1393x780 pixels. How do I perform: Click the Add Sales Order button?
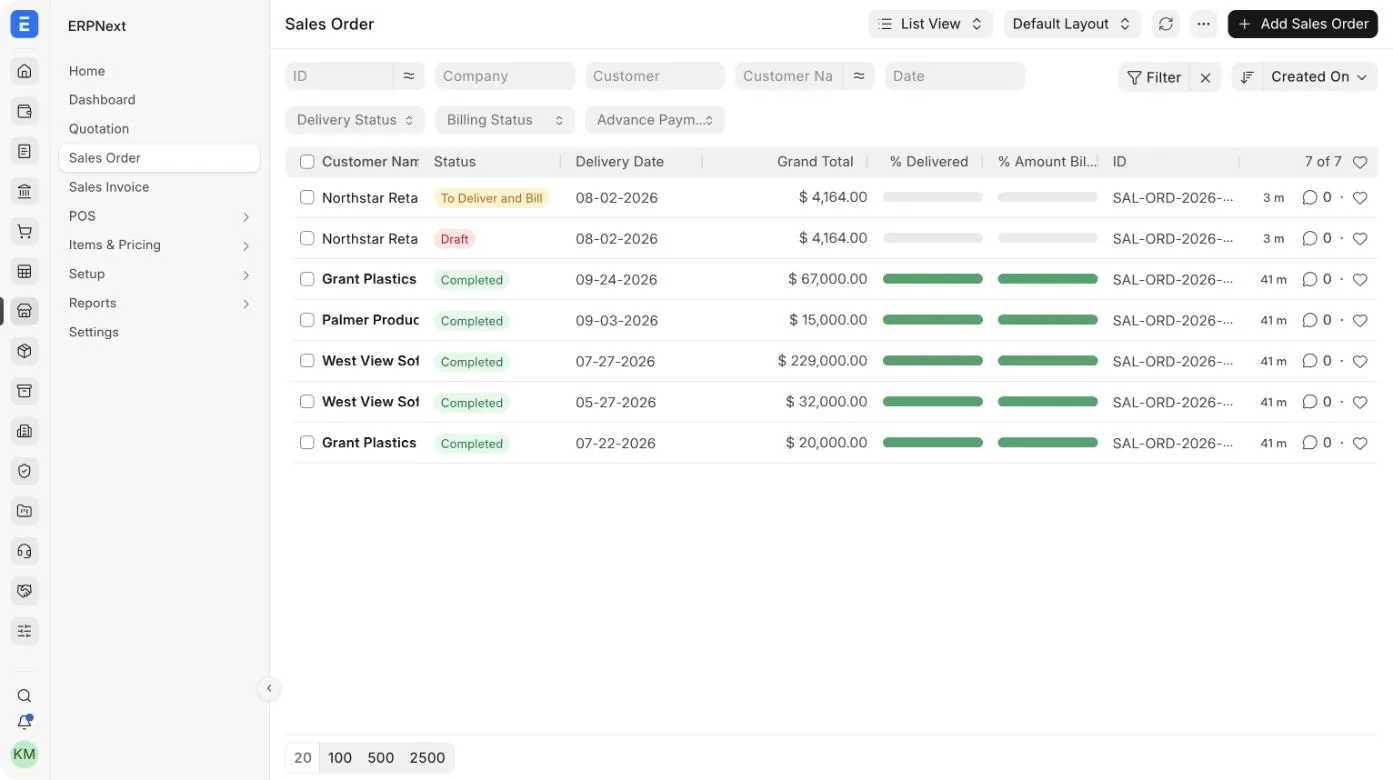(1303, 24)
